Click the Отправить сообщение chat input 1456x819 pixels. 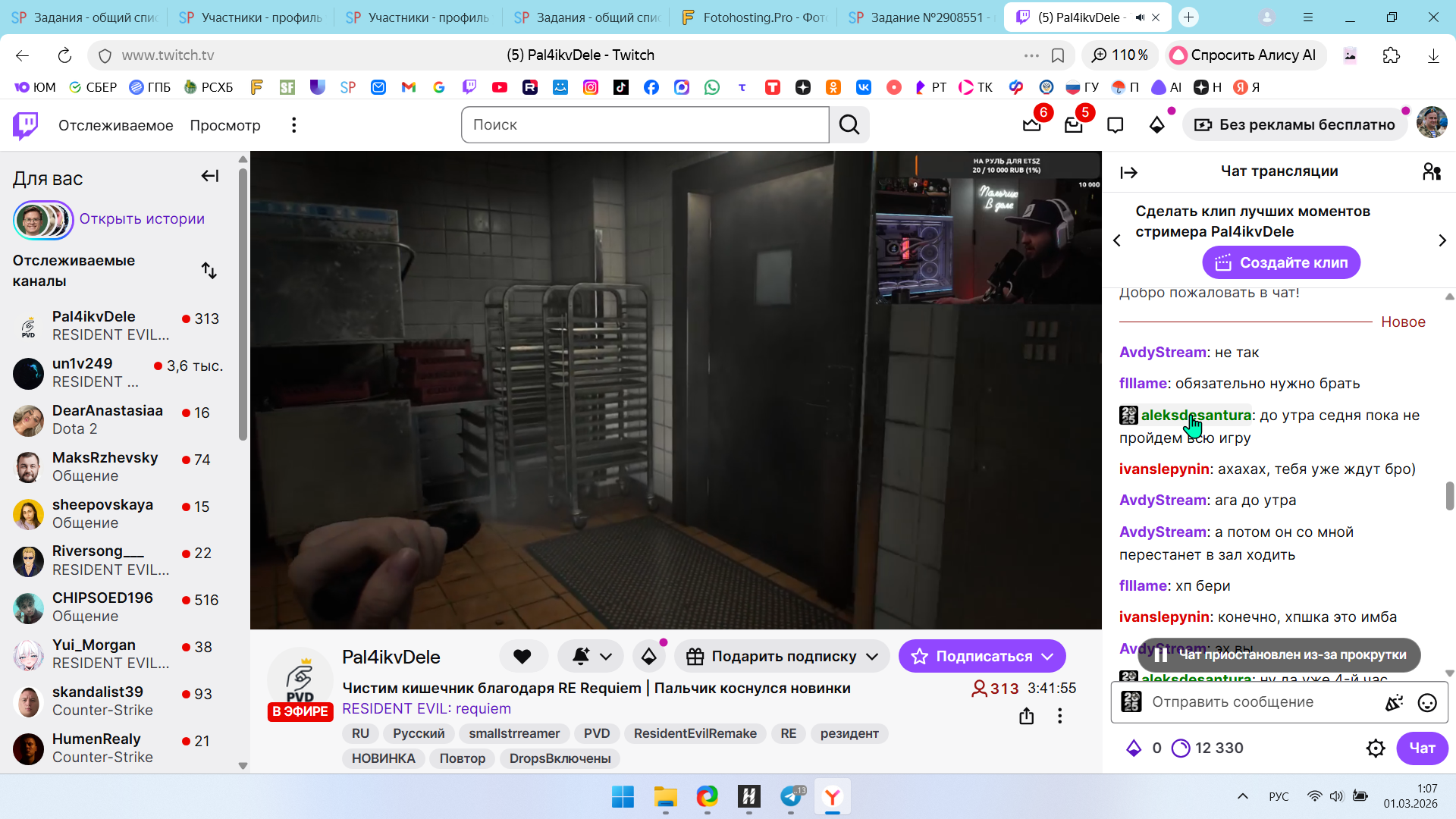(1251, 702)
